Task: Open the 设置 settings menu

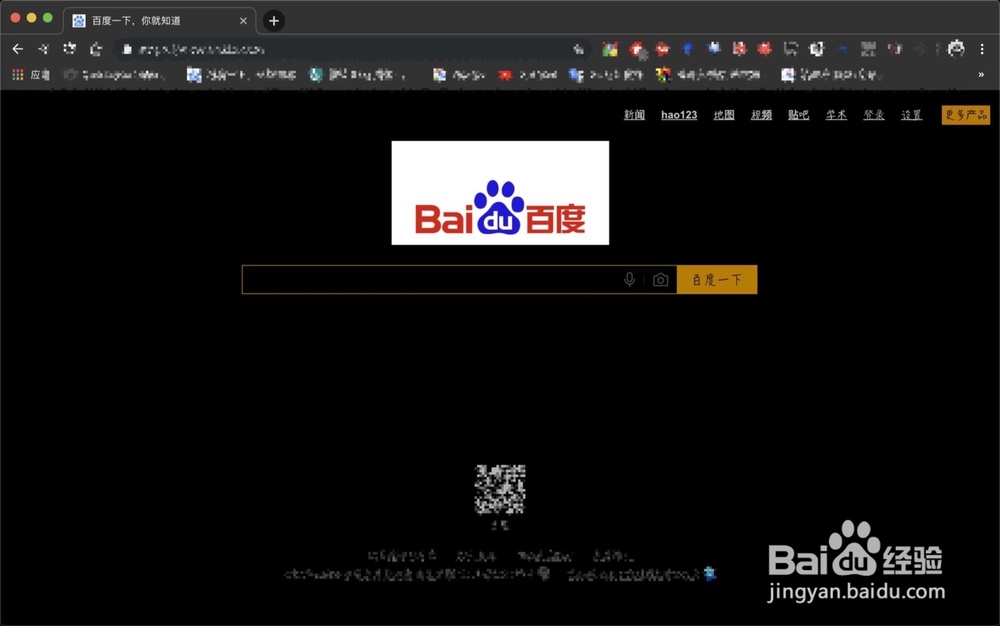Action: [911, 115]
